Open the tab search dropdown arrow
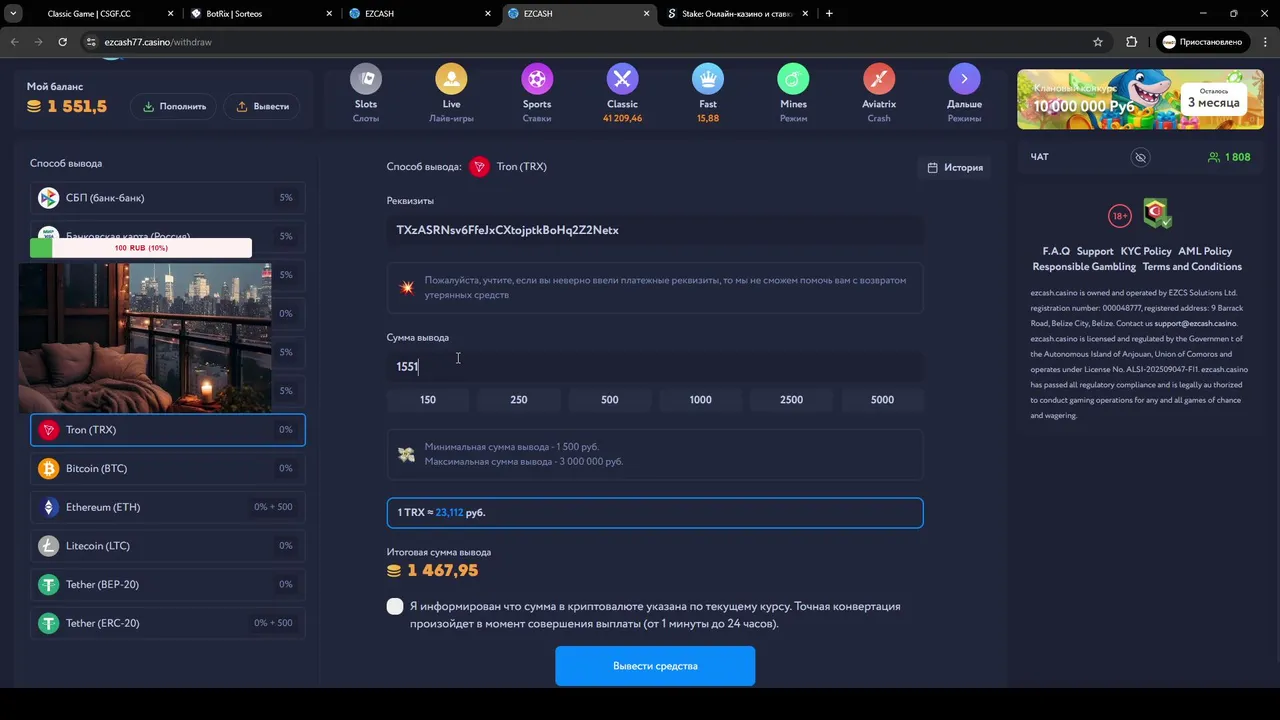 click(x=13, y=14)
